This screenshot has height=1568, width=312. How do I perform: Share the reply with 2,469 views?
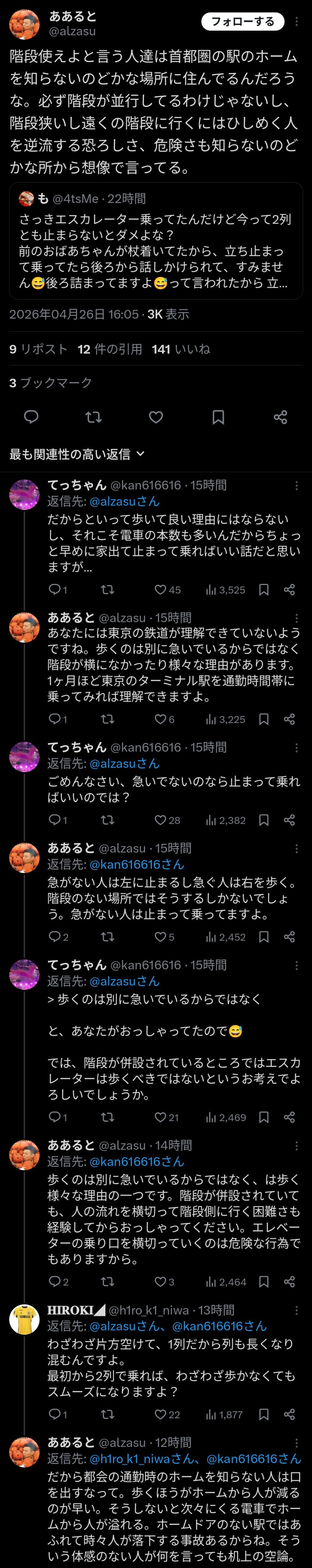pyautogui.click(x=290, y=1117)
